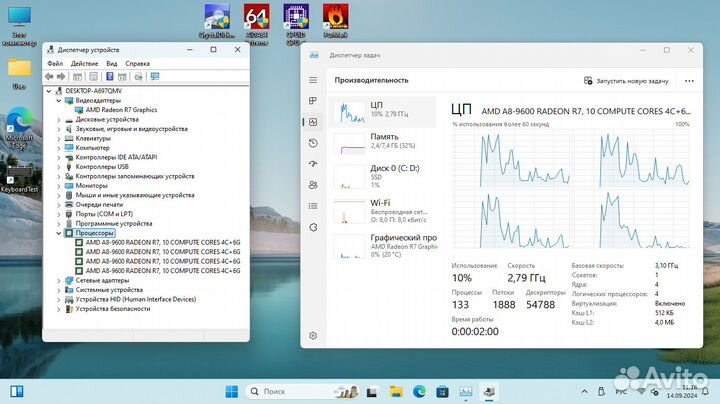The width and height of the screenshot is (720, 404).
Task: Select Звуковые, игровые и видеоустройства item
Action: [131, 129]
